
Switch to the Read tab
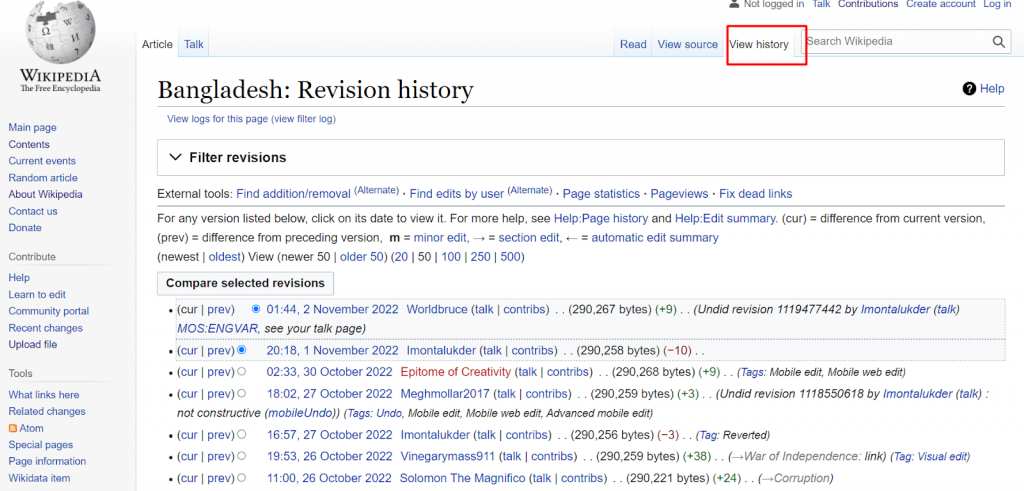633,44
